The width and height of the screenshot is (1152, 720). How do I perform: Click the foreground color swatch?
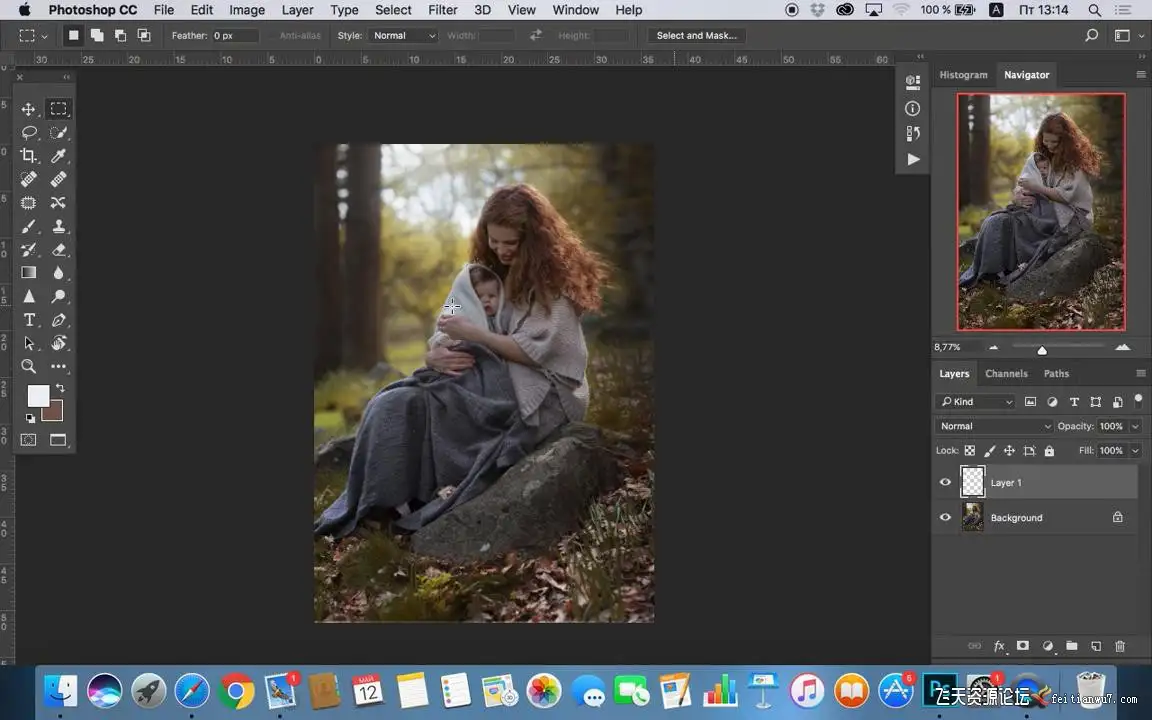pos(38,396)
